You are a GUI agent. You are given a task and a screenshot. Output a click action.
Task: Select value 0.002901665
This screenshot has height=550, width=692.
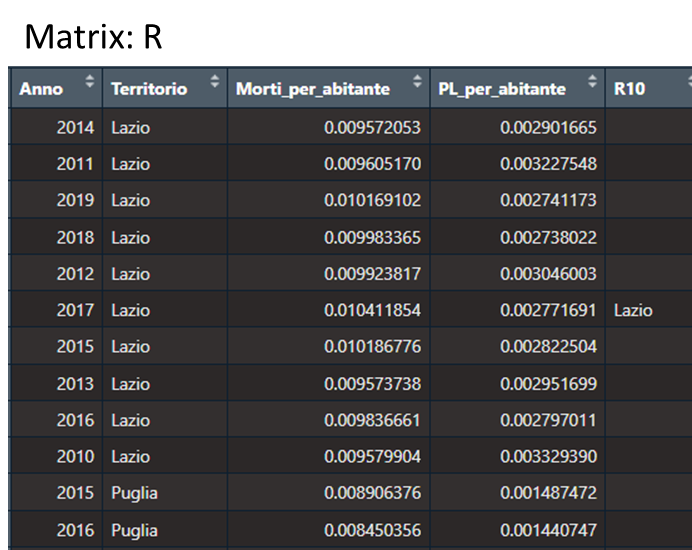(x=549, y=128)
